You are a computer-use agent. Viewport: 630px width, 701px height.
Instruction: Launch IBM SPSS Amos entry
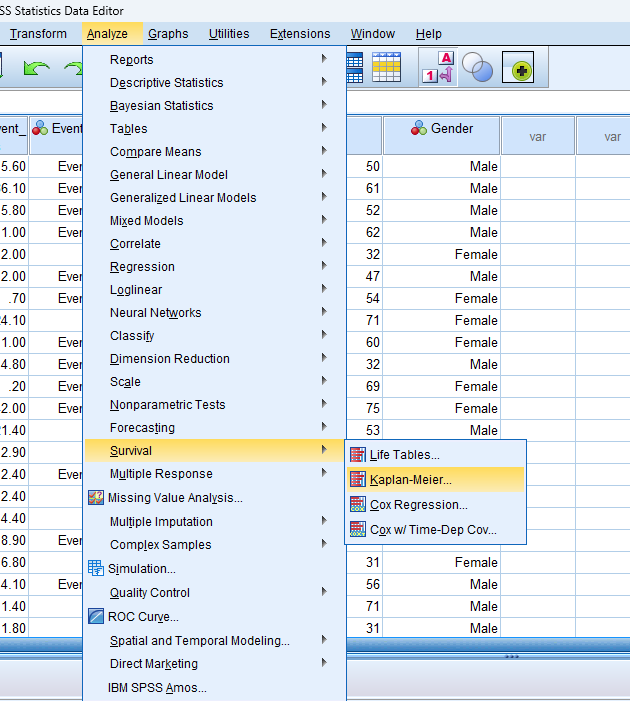pos(157,688)
